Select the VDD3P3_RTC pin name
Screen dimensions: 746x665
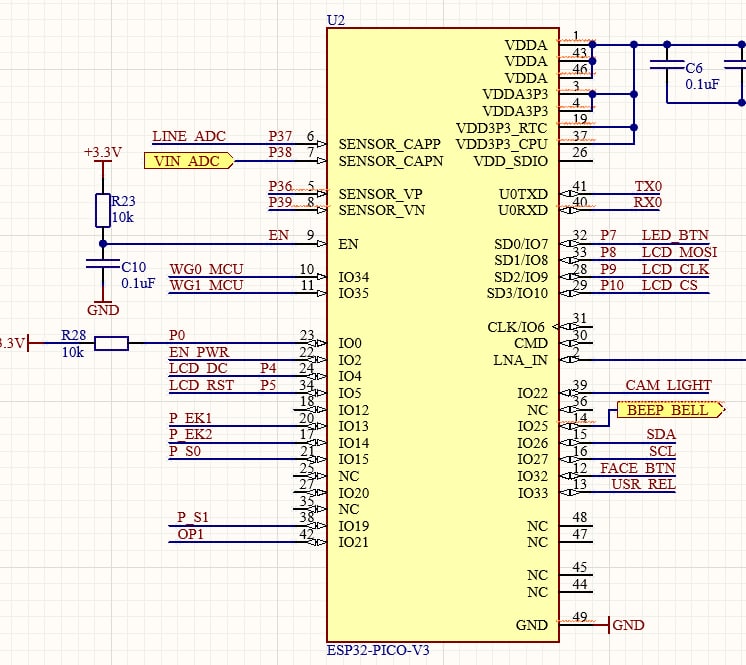[x=501, y=128]
